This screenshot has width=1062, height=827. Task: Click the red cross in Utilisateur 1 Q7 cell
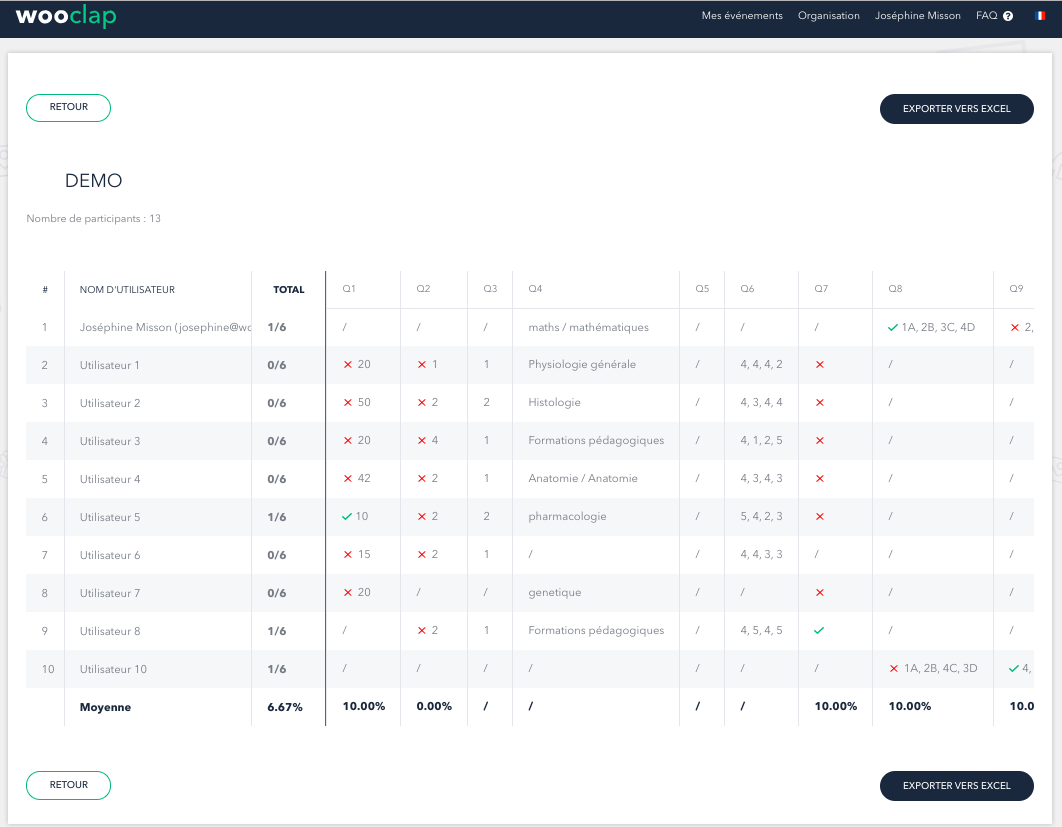820,364
